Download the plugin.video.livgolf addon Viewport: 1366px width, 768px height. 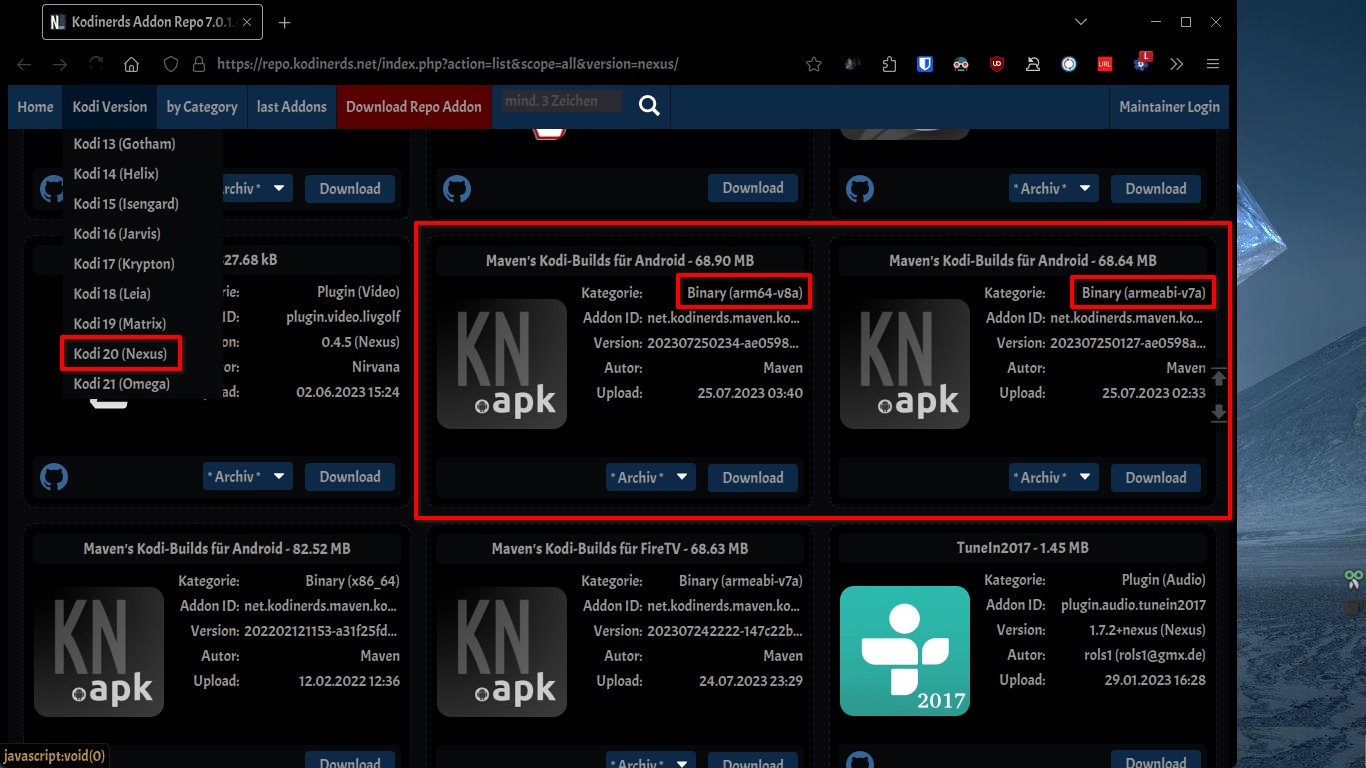350,476
